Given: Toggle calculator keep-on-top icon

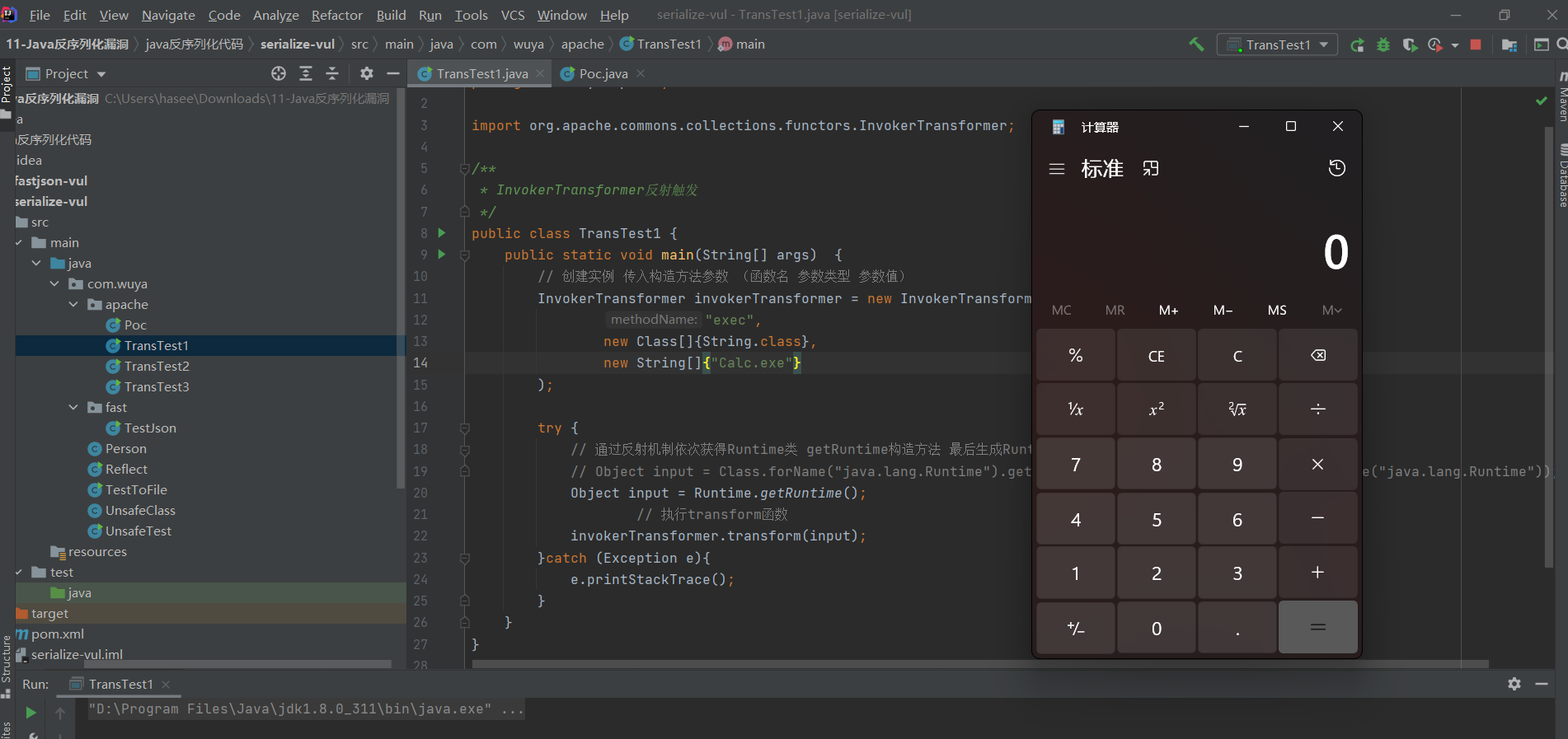Looking at the screenshot, I should (1151, 169).
